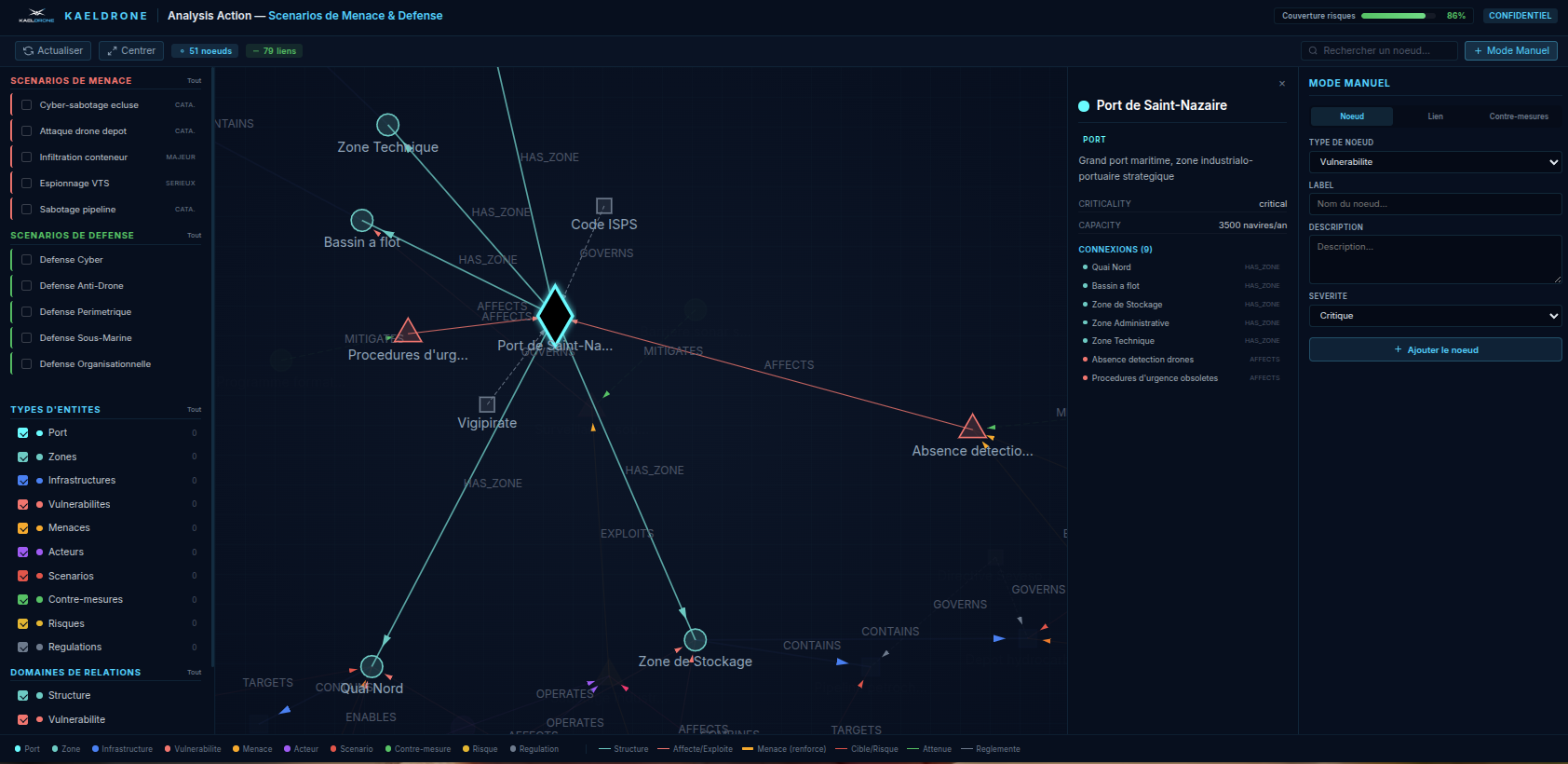Uncheck the Regulations entity type
Image resolution: width=1568 pixels, height=764 pixels.
pos(23,647)
